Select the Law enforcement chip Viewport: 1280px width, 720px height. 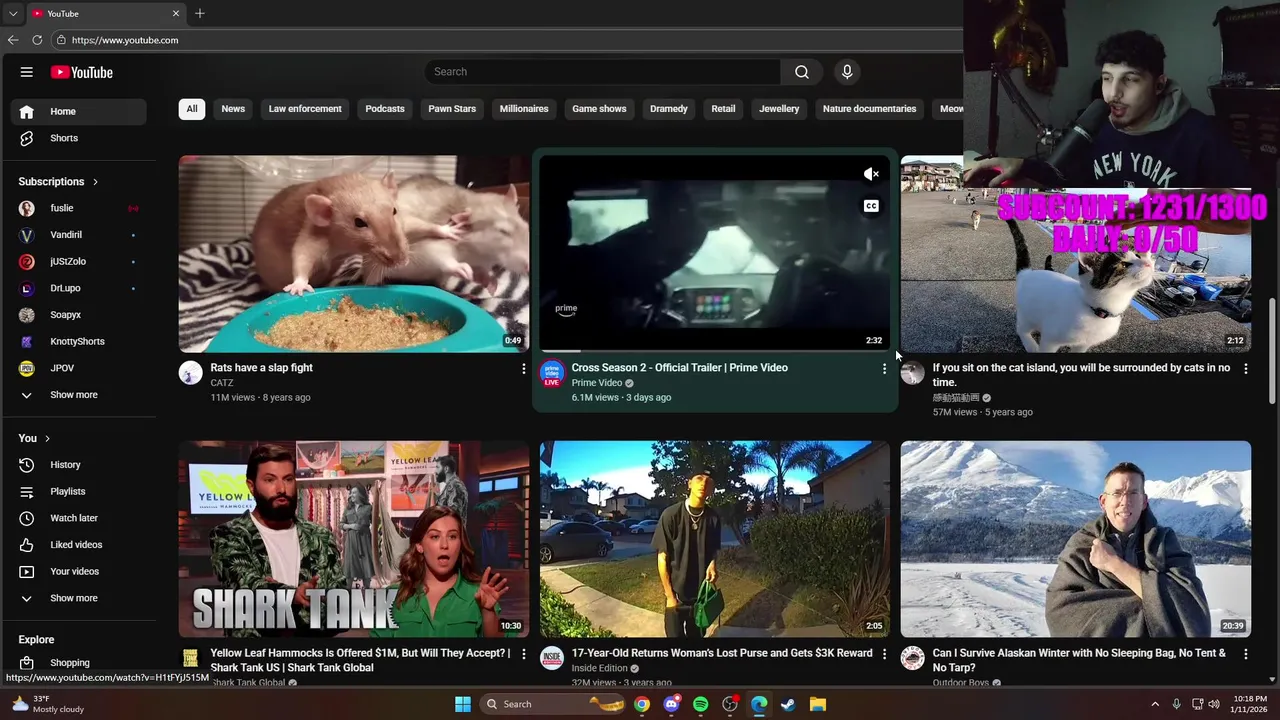pyautogui.click(x=305, y=109)
